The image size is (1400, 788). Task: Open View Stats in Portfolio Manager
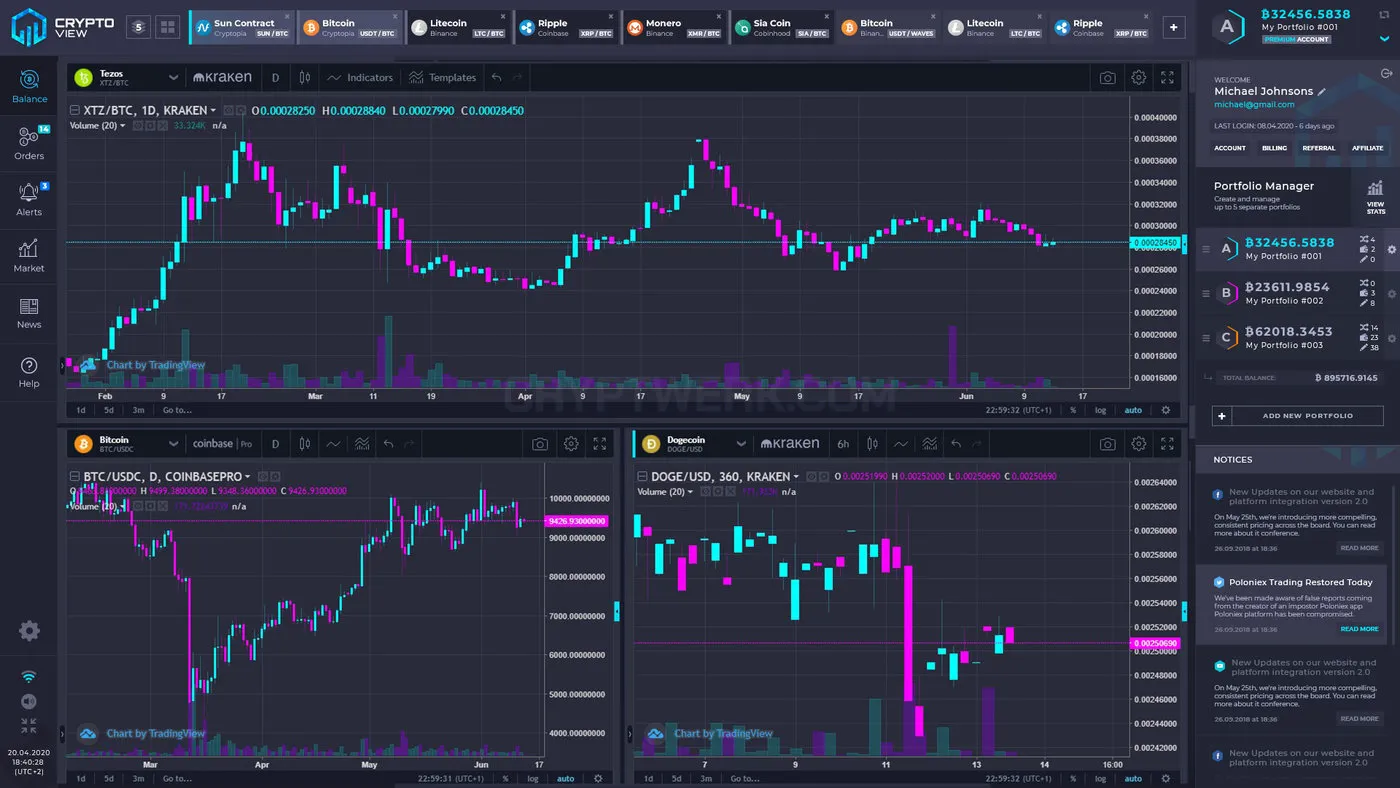1375,197
